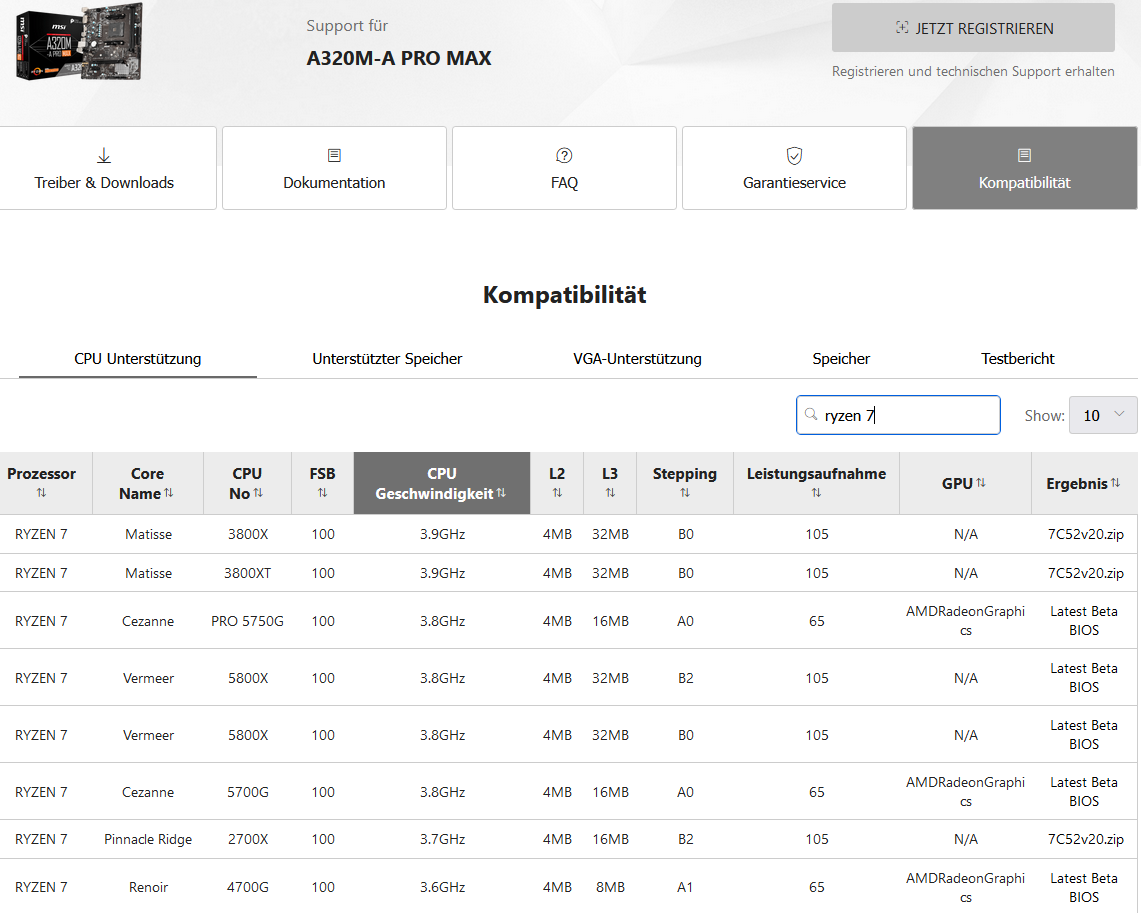Select the Kompatibilität section button
1141x913 pixels.
point(1025,168)
